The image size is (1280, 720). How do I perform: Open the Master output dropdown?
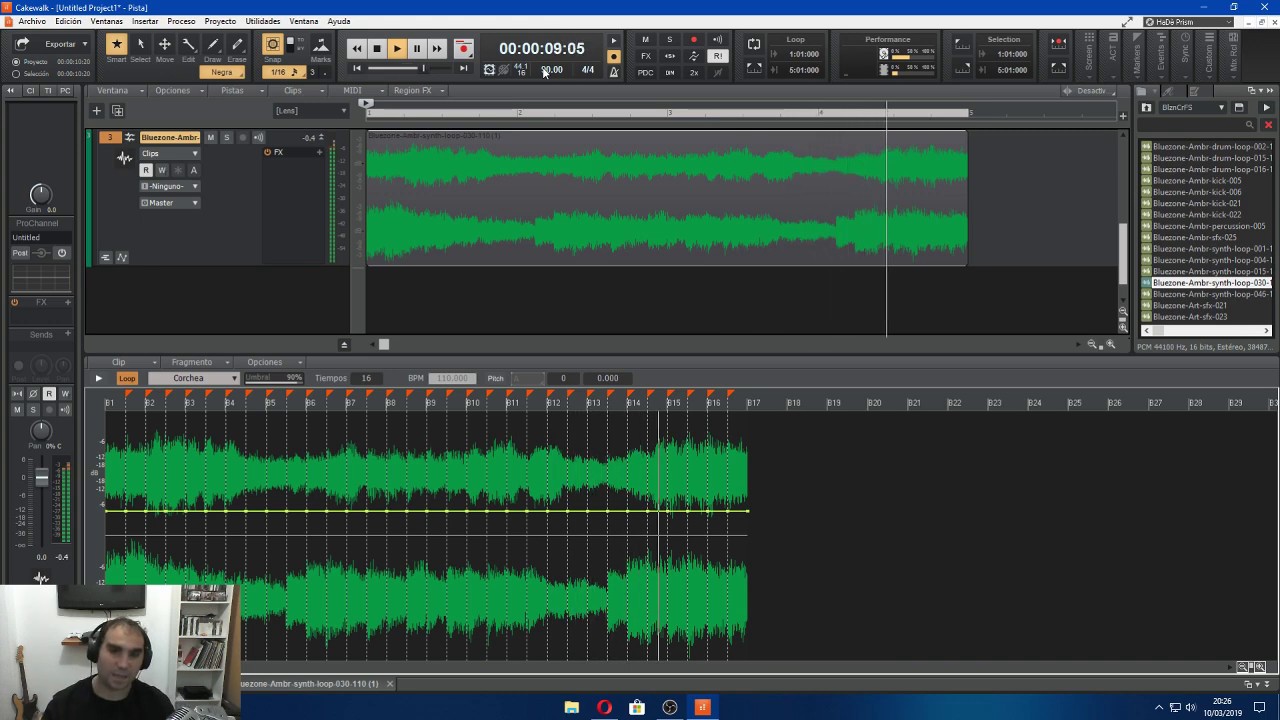coord(169,203)
